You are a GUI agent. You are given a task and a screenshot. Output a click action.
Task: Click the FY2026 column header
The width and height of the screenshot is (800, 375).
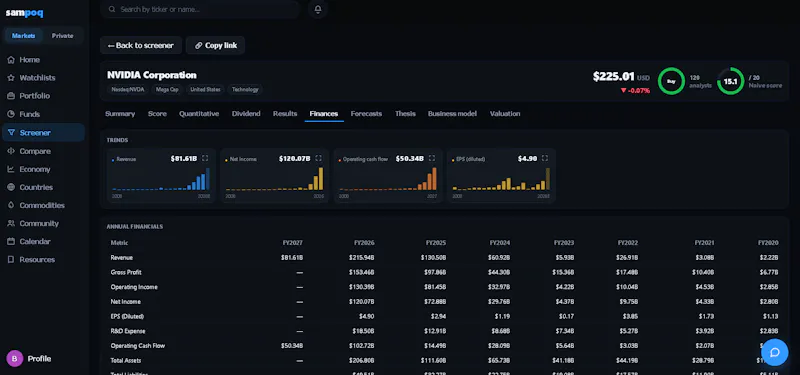(364, 243)
